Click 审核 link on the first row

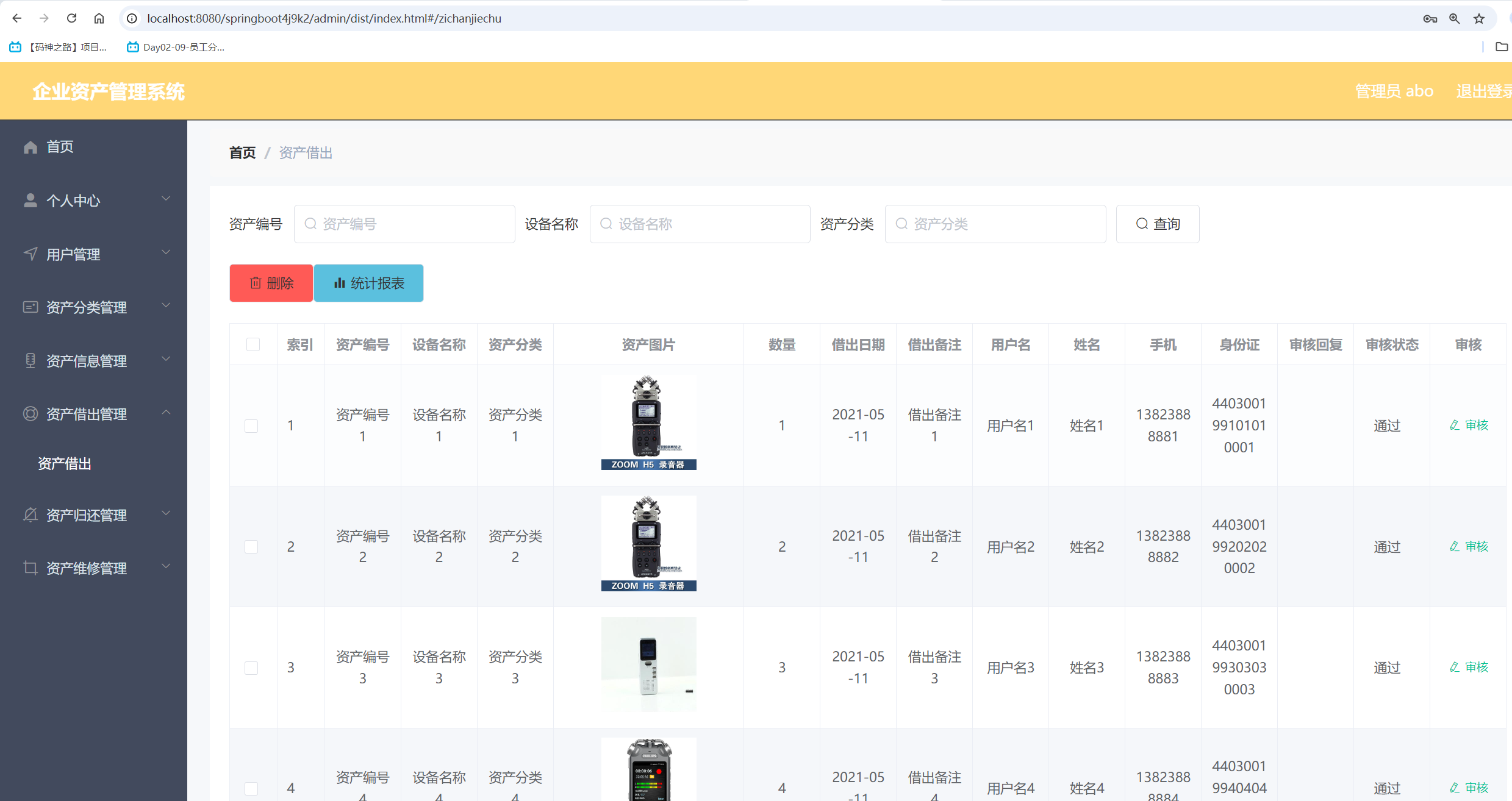(x=1469, y=425)
